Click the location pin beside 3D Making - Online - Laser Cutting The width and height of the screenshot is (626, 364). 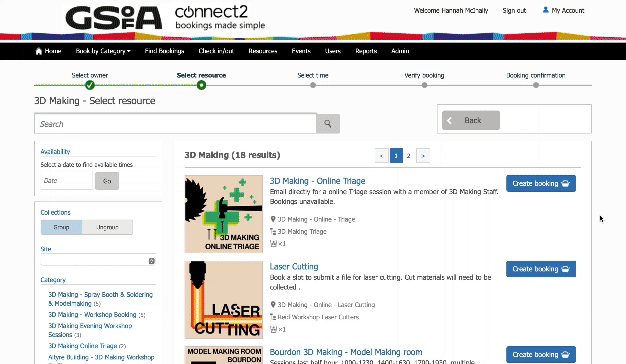point(273,305)
